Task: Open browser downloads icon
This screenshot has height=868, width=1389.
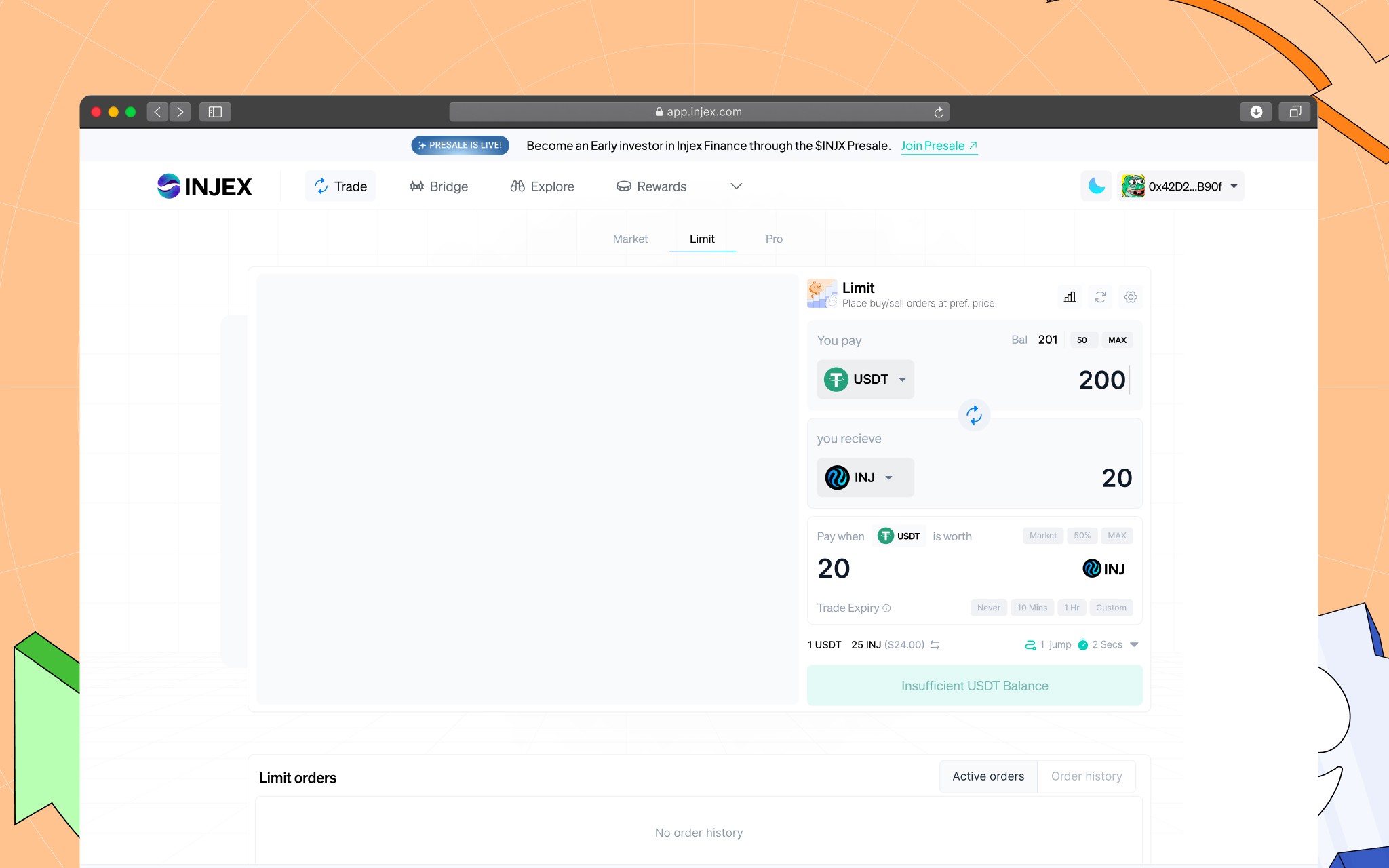Action: tap(1256, 112)
